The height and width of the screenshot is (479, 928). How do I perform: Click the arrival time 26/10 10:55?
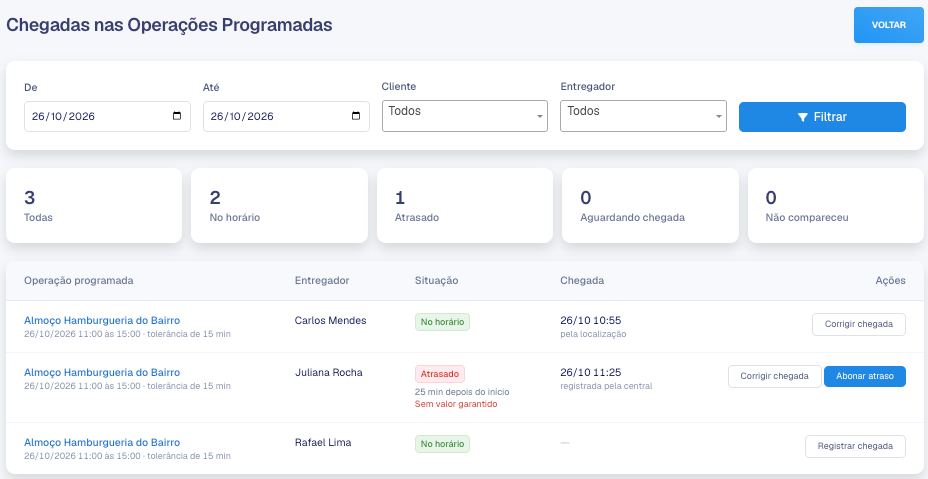tap(591, 320)
